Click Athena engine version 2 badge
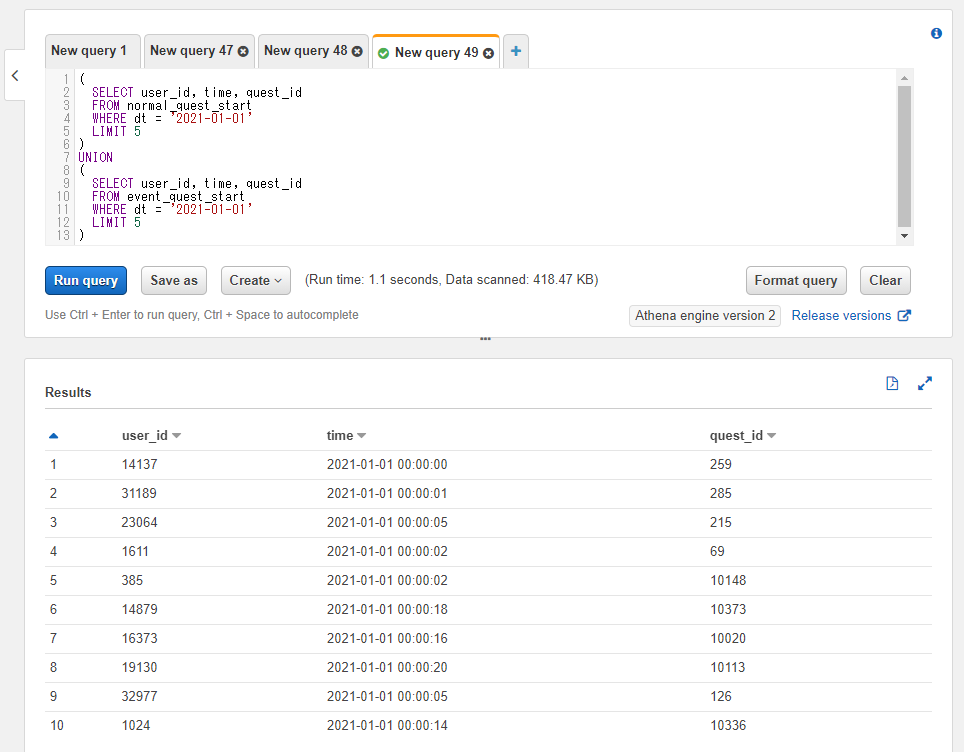Image resolution: width=964 pixels, height=752 pixels. coord(705,315)
